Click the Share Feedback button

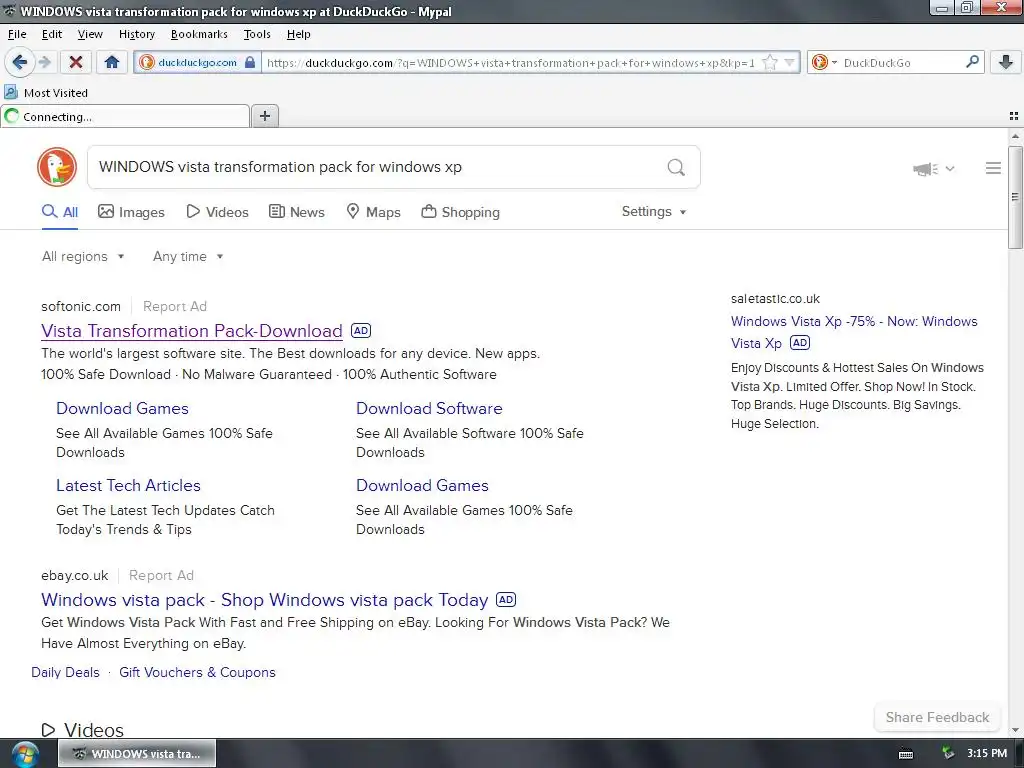pyautogui.click(x=937, y=717)
